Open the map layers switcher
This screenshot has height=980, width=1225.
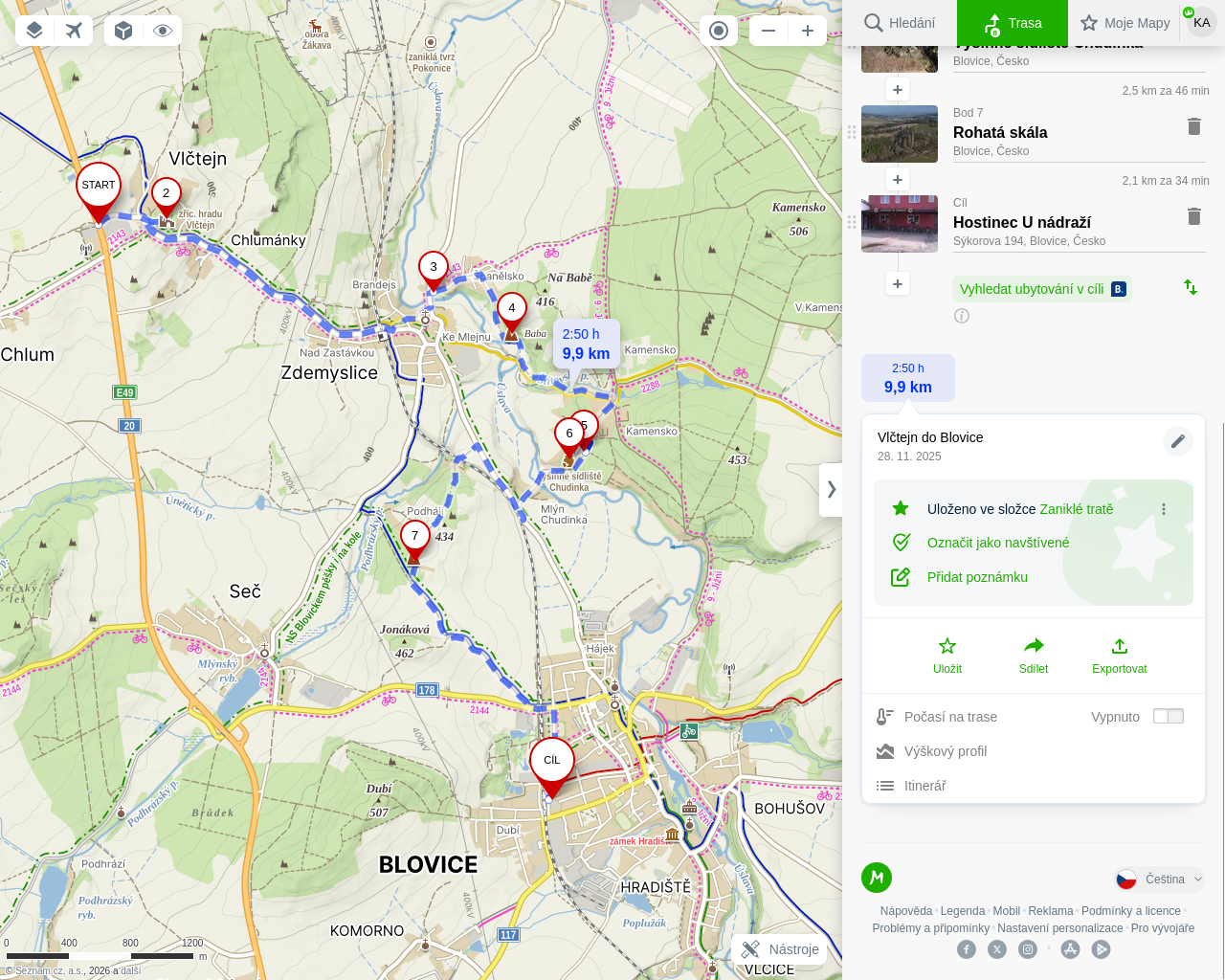pyautogui.click(x=34, y=31)
